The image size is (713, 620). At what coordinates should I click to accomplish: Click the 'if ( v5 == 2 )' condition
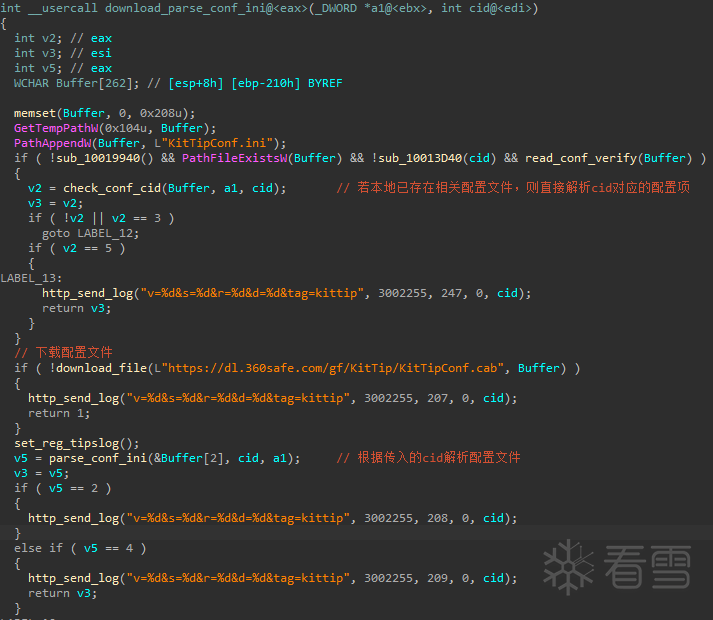(63, 489)
